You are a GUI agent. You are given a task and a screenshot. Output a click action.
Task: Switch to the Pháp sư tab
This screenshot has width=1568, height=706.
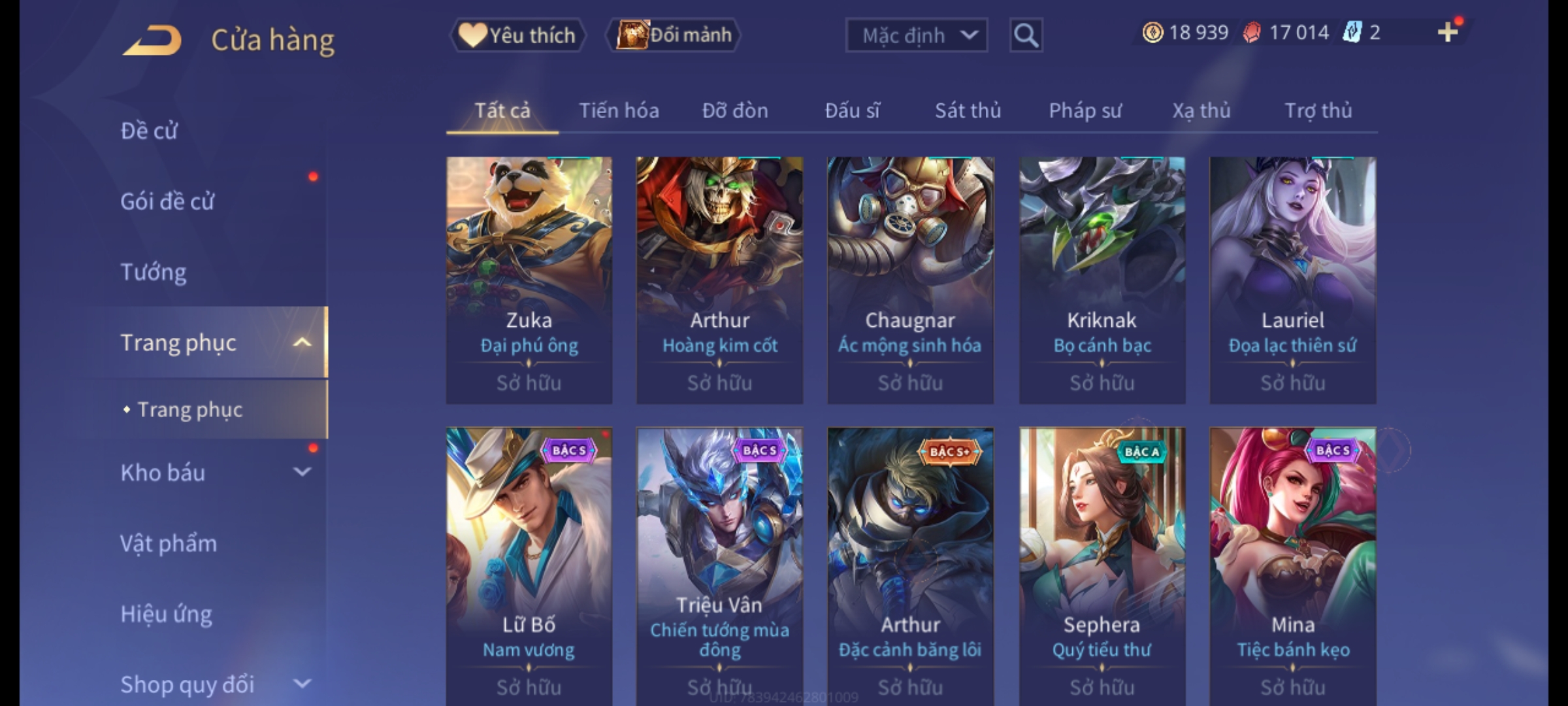(x=1085, y=110)
